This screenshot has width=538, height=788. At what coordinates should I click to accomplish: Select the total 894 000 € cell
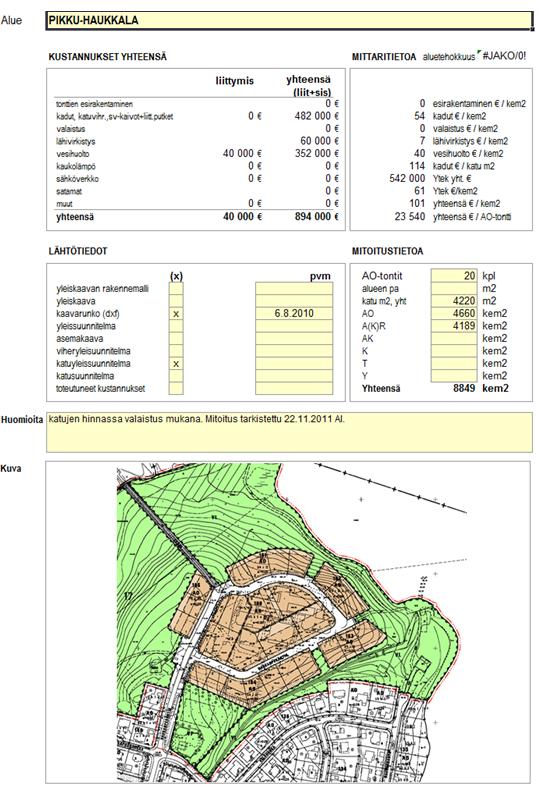(316, 217)
